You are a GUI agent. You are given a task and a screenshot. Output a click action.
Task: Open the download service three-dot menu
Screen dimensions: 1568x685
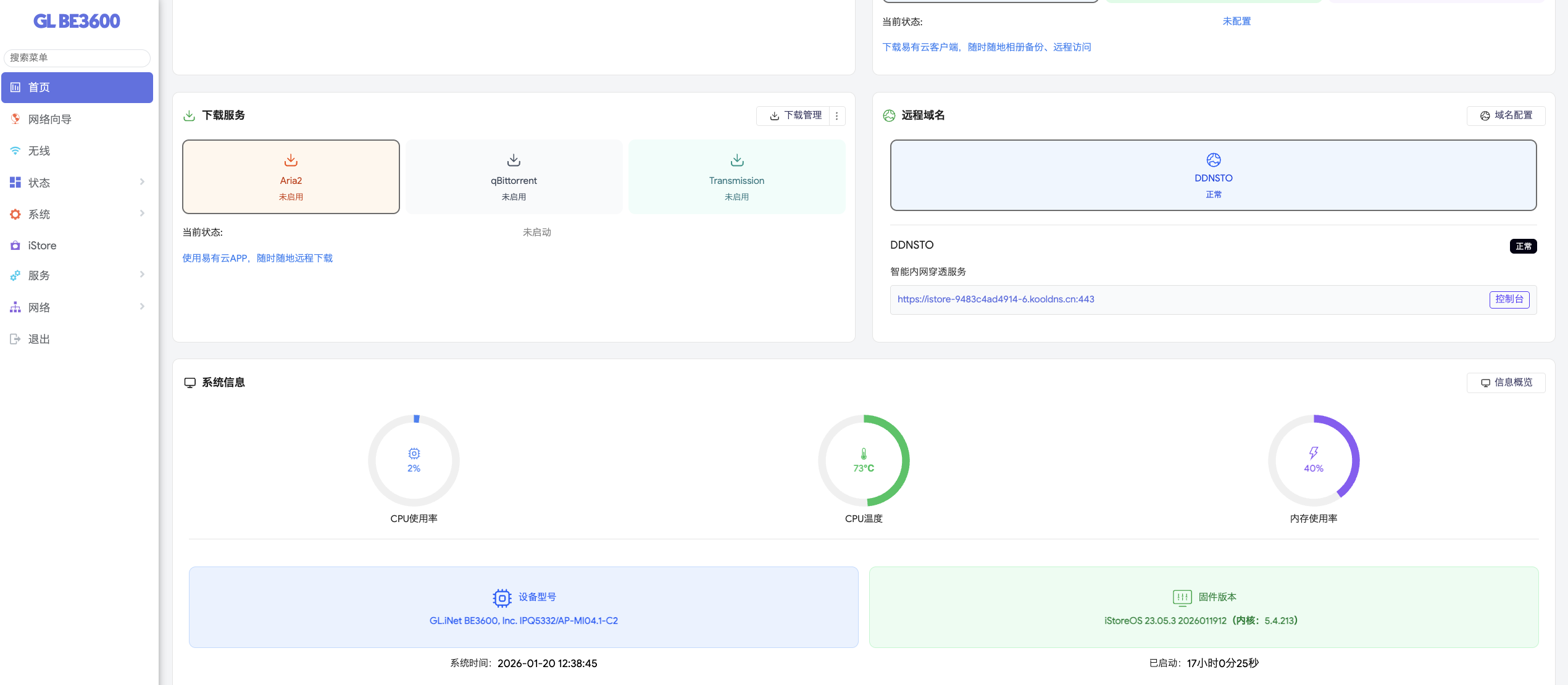click(837, 116)
